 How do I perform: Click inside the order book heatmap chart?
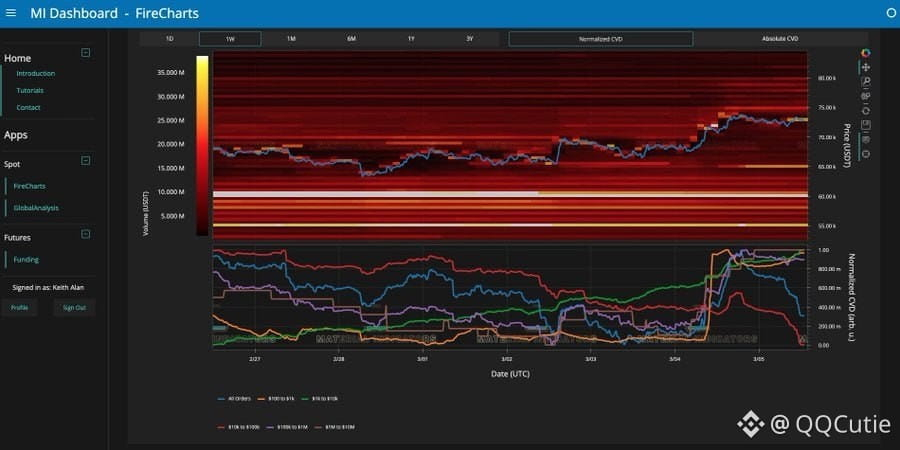coord(510,145)
